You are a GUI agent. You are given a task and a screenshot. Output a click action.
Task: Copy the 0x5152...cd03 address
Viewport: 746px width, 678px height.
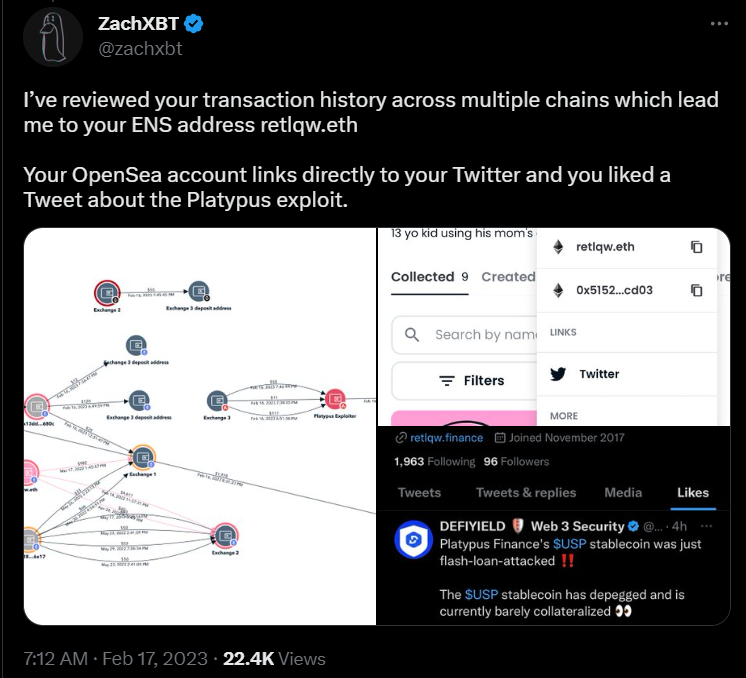click(697, 290)
